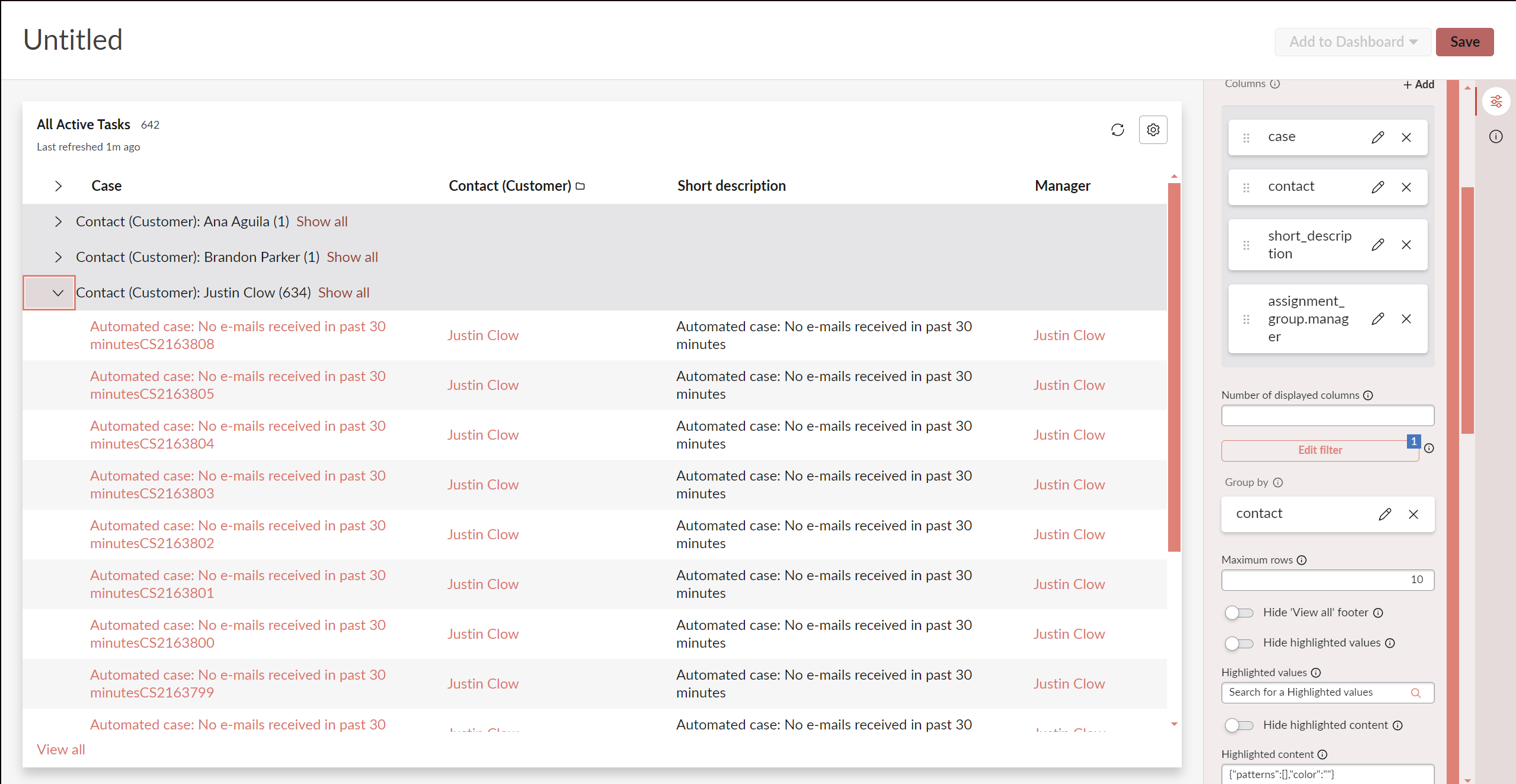The width and height of the screenshot is (1516, 784).
Task: Toggle Hide 'View all' footer switch
Action: (1239, 612)
